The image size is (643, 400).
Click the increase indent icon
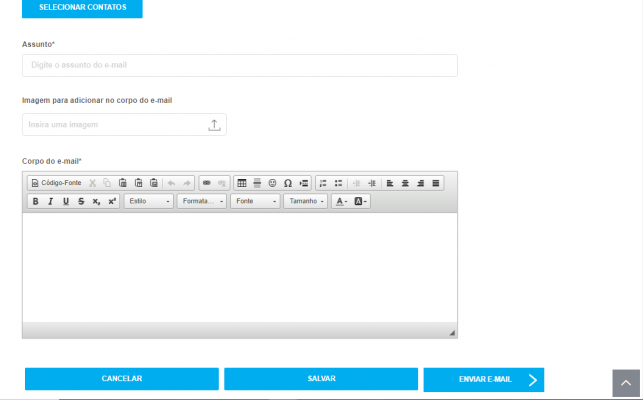point(372,183)
